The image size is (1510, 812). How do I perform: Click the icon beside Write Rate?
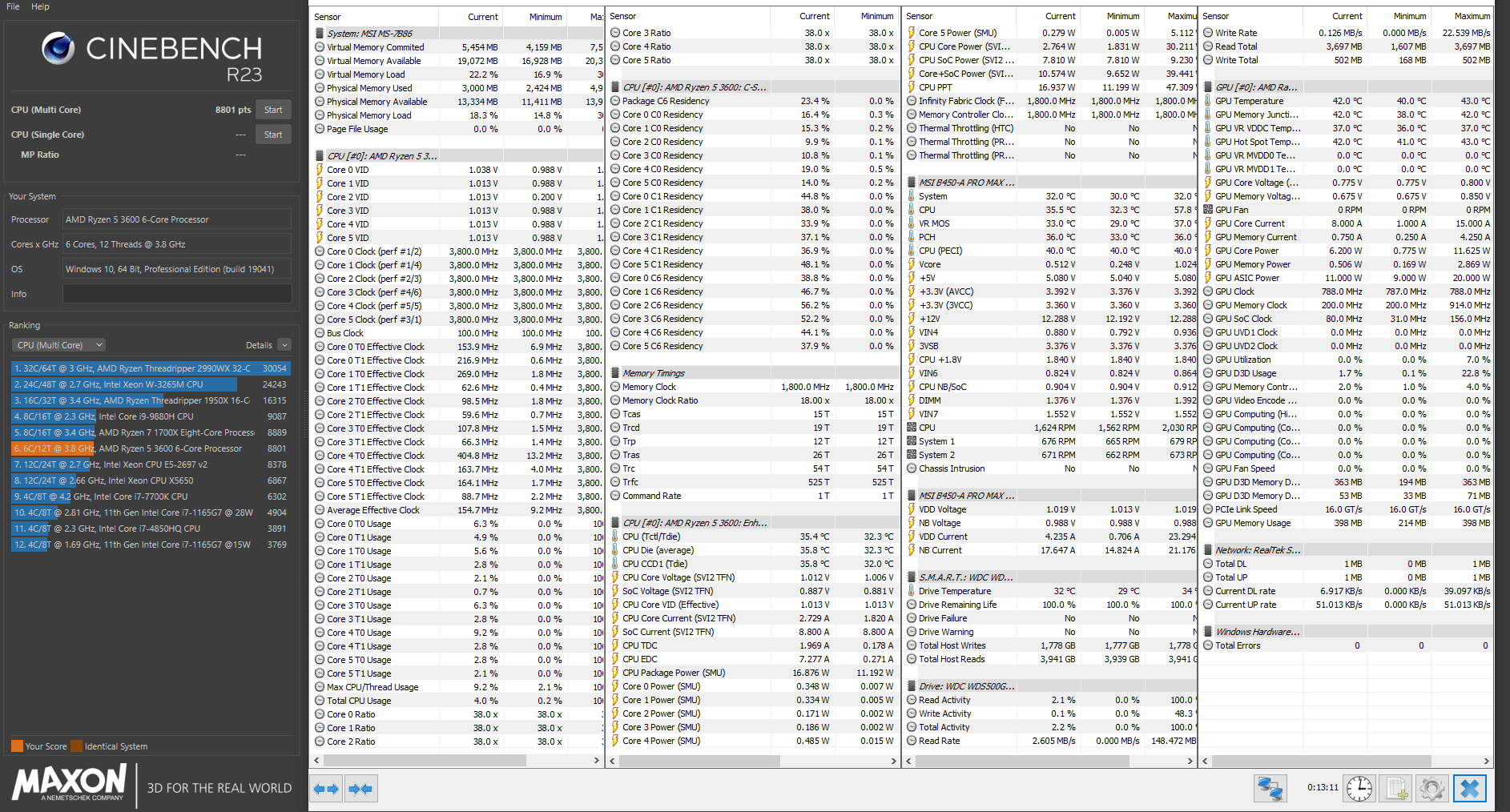(1208, 33)
